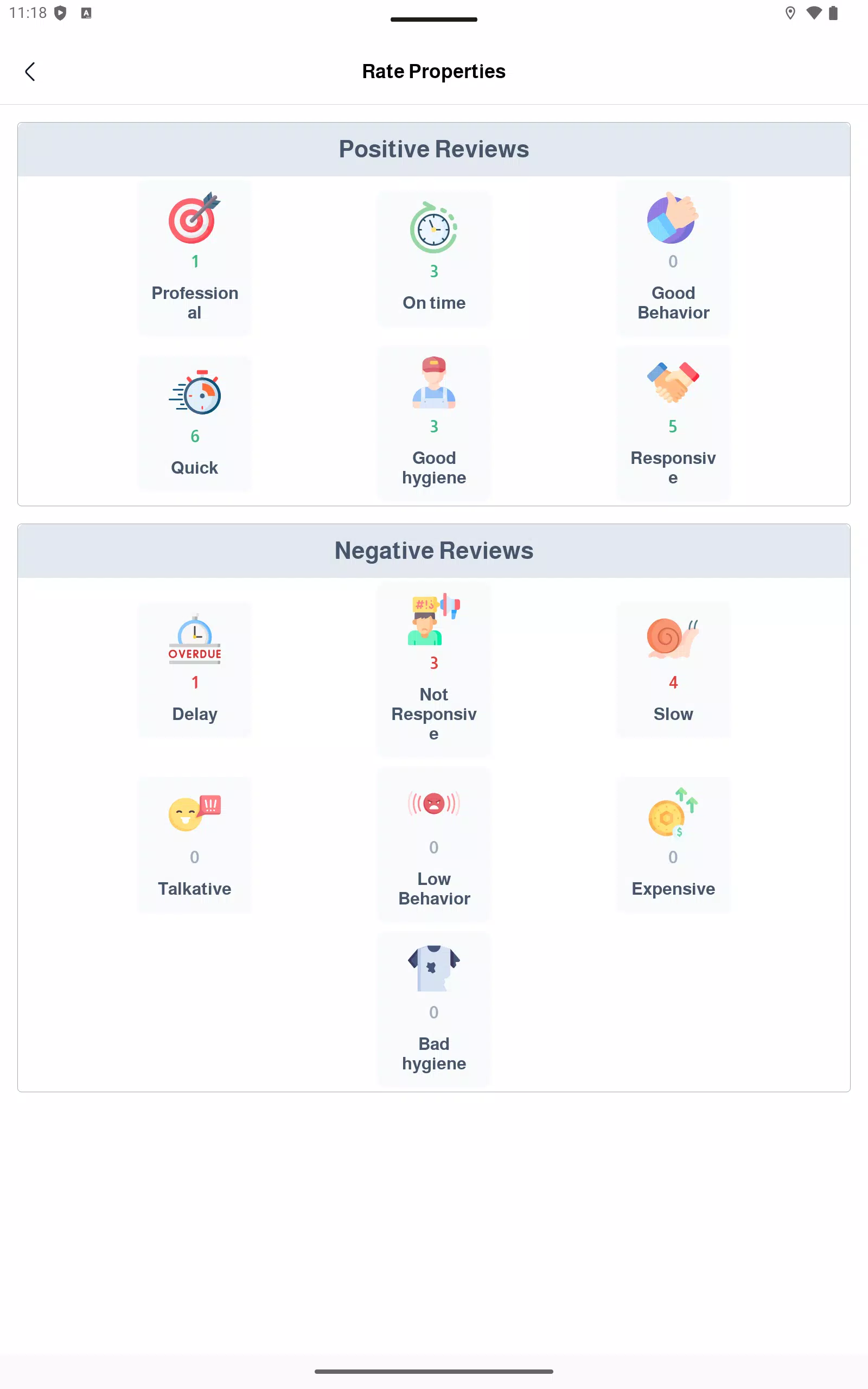The width and height of the screenshot is (868, 1389).
Task: Click the Positive Reviews header
Action: click(433, 149)
